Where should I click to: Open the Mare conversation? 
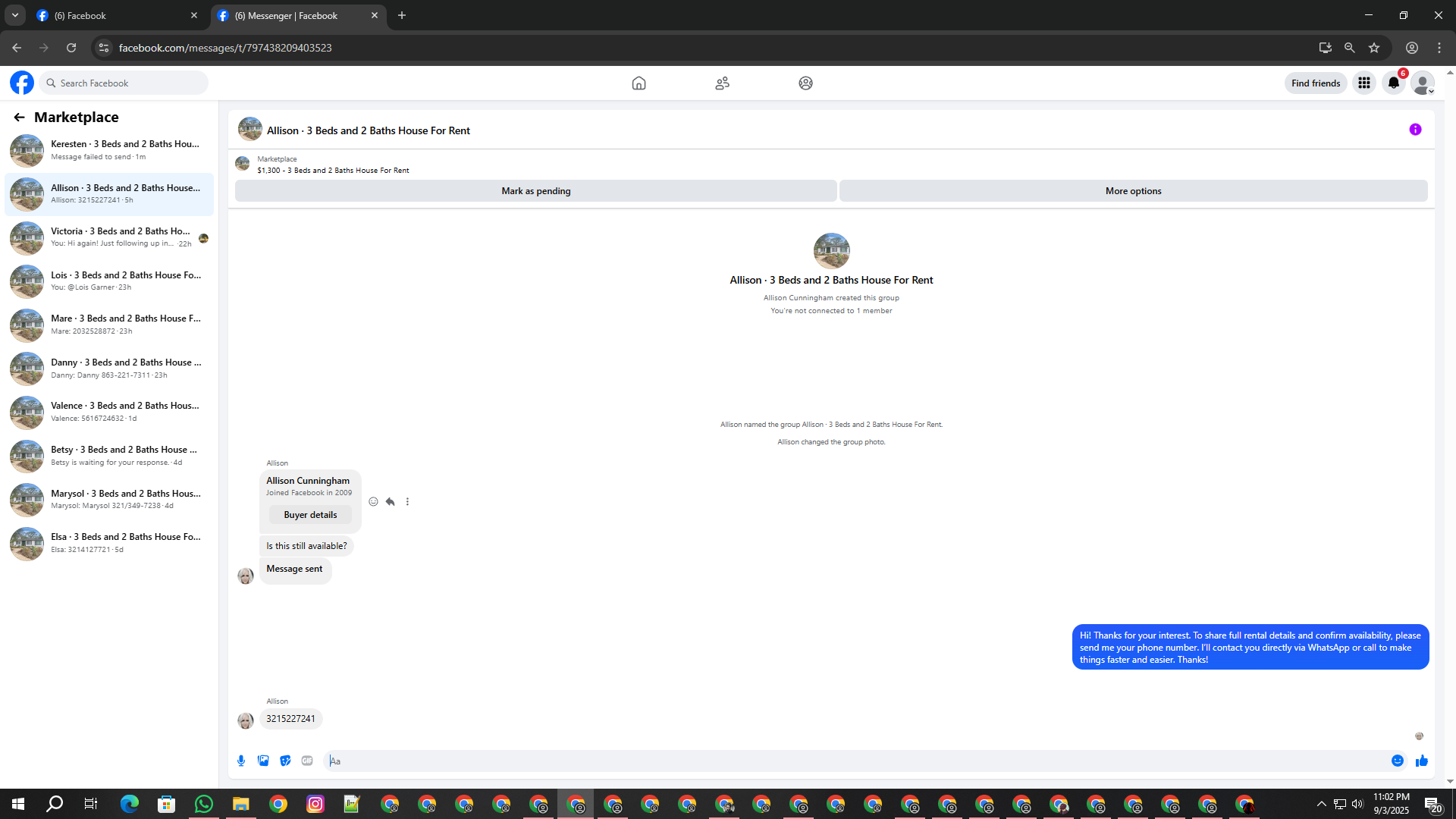(x=109, y=325)
